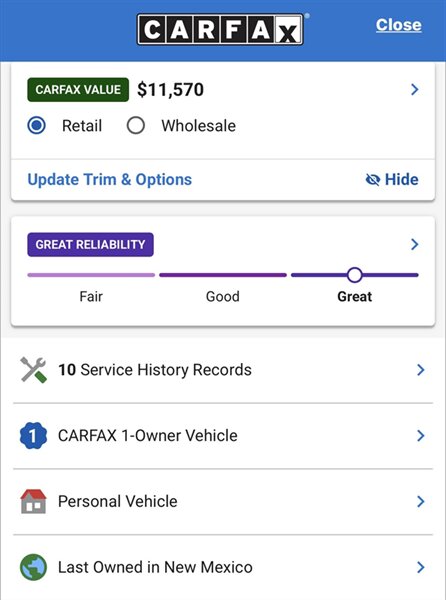The image size is (446, 600).
Task: Click the Update Trim & Options link
Action: click(110, 179)
